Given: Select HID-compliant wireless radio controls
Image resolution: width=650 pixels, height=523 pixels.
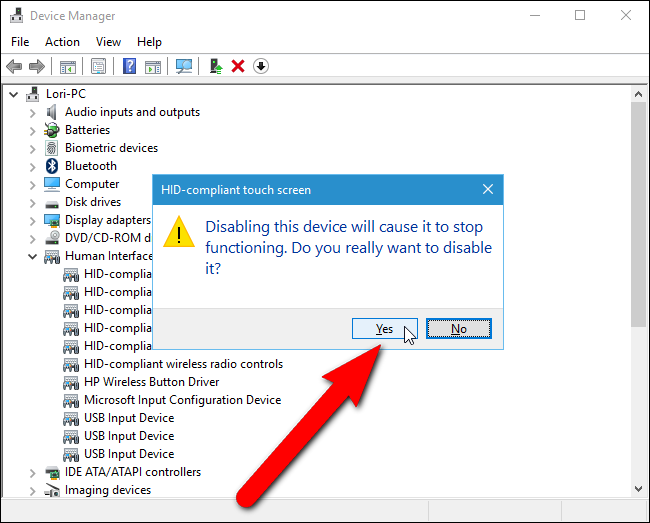Looking at the screenshot, I should pyautogui.click(x=183, y=364).
